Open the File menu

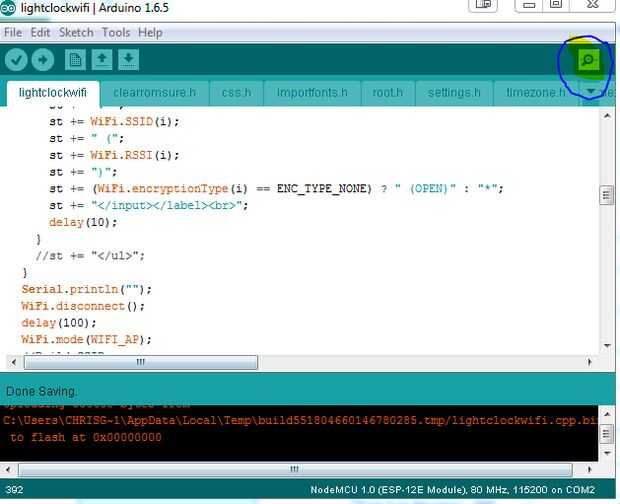pos(13,32)
